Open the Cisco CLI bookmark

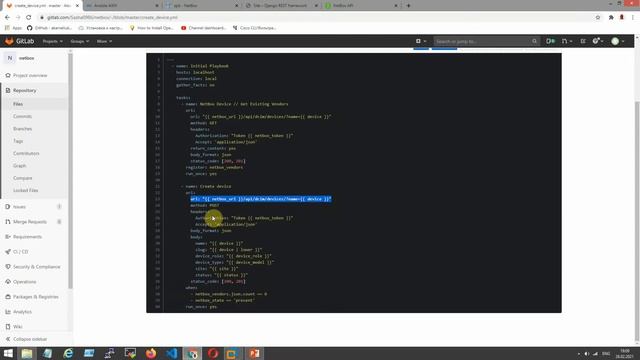coord(255,28)
